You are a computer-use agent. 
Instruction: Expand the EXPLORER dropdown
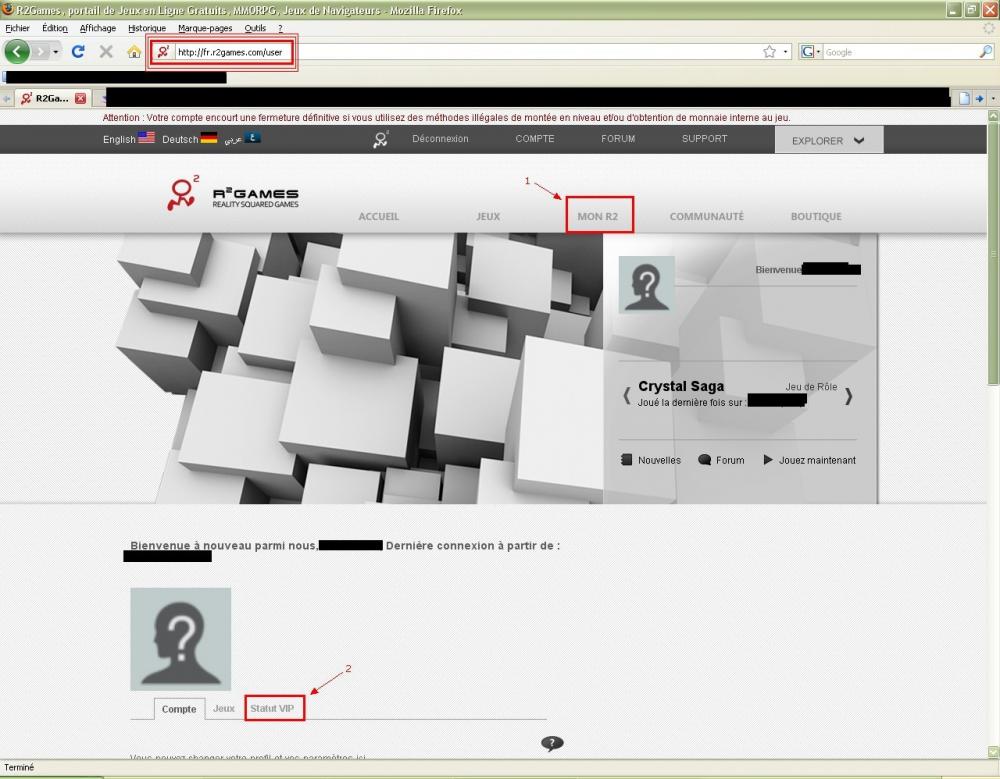pyautogui.click(x=828, y=141)
